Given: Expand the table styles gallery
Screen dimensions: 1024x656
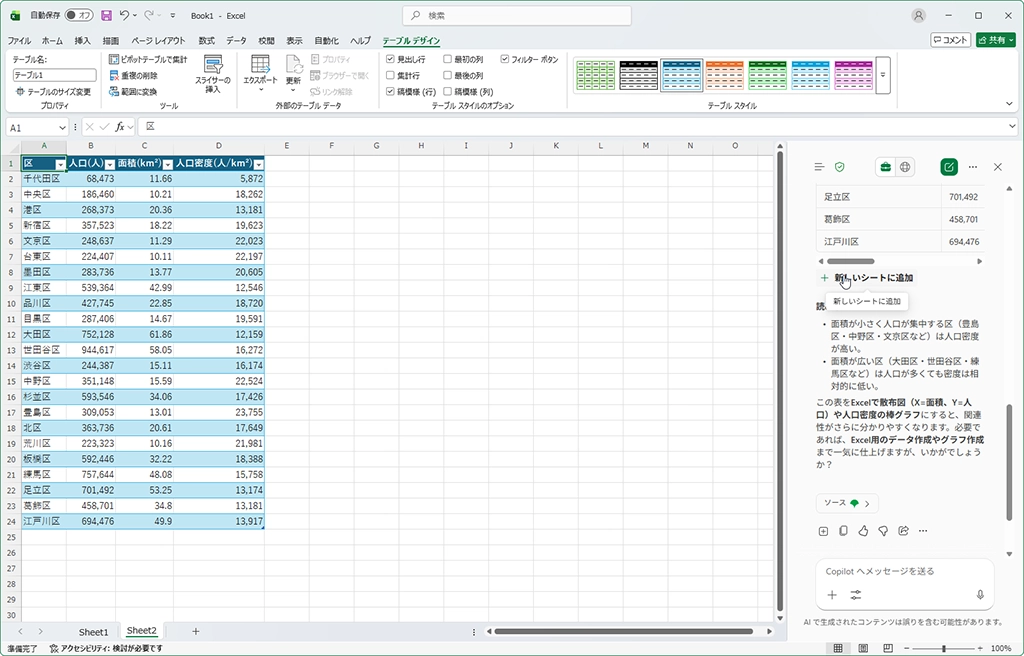Looking at the screenshot, I should 883,75.
